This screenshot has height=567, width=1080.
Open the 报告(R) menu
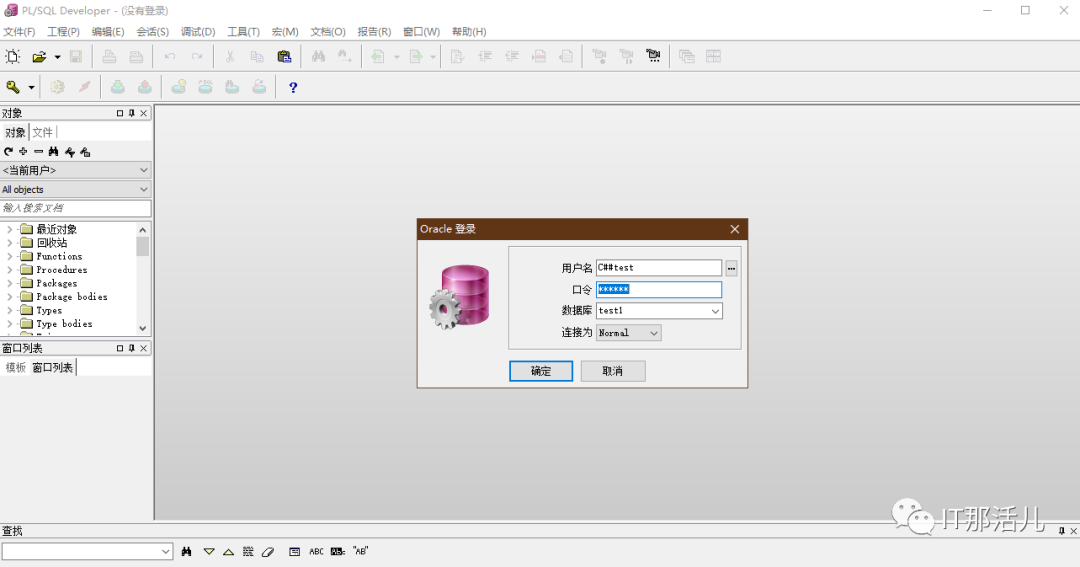[x=374, y=32]
